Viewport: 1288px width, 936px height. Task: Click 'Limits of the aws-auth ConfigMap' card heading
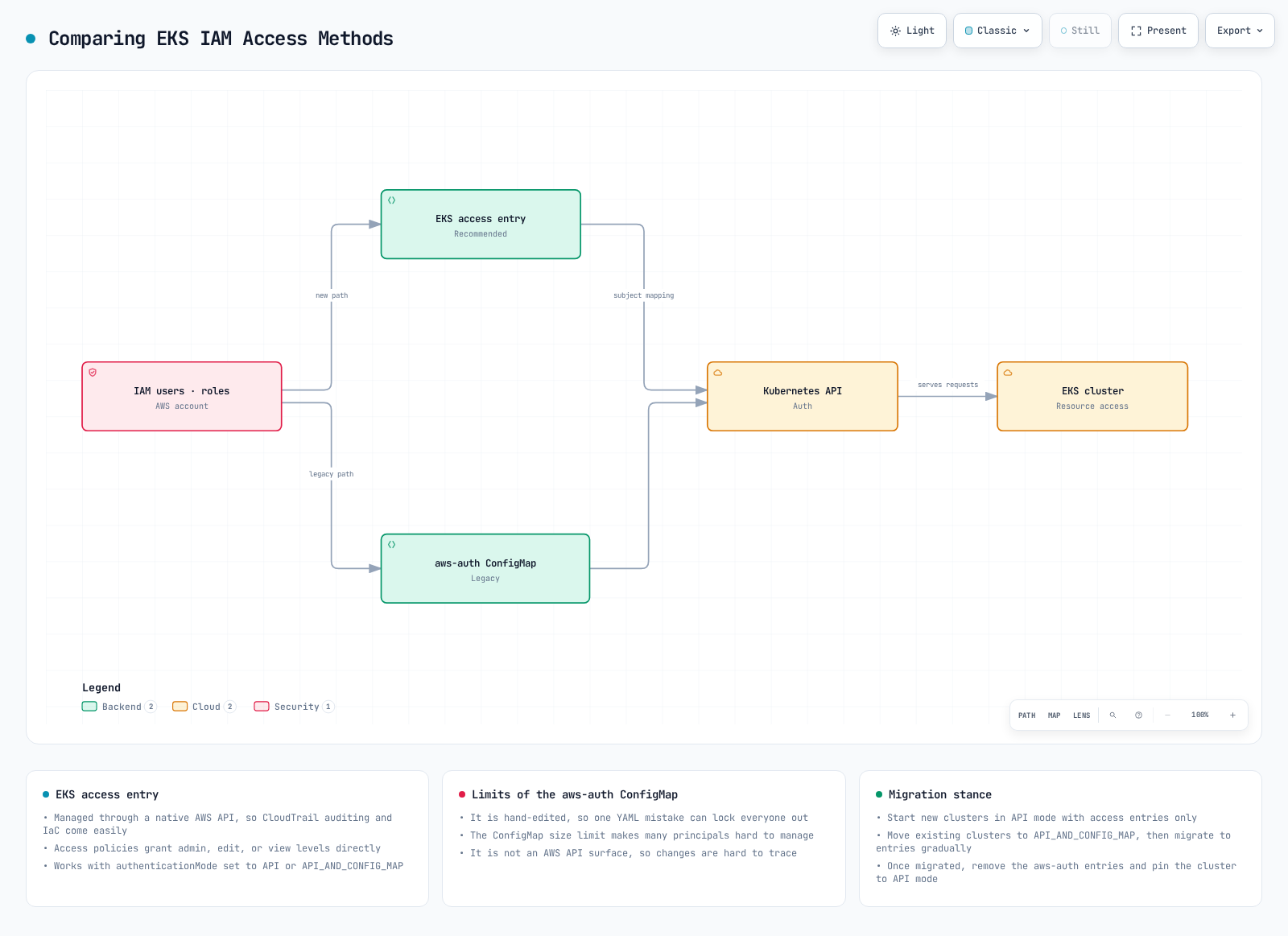(575, 794)
